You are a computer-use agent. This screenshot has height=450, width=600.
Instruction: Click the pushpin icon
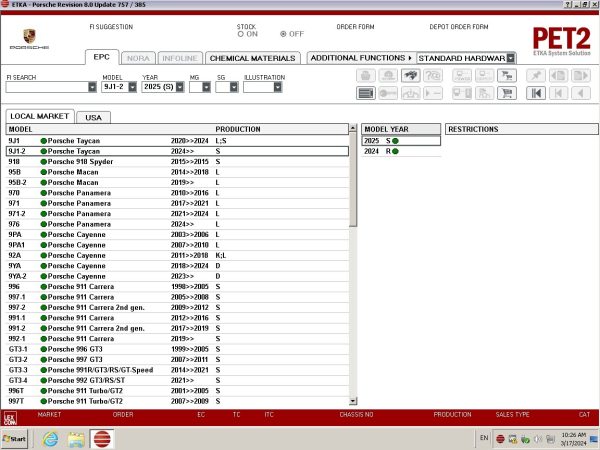(x=536, y=75)
